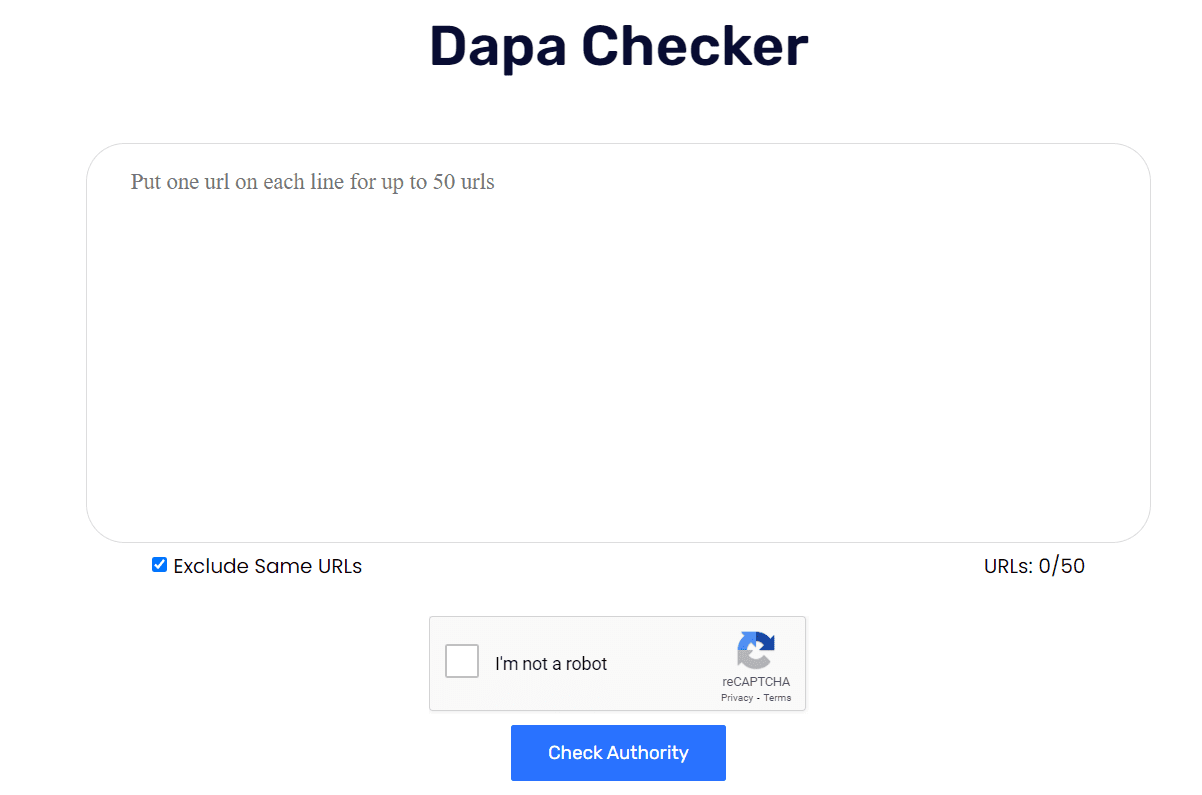Toggle the reCAPTCHA verification box
This screenshot has width=1202, height=795.
point(461,661)
